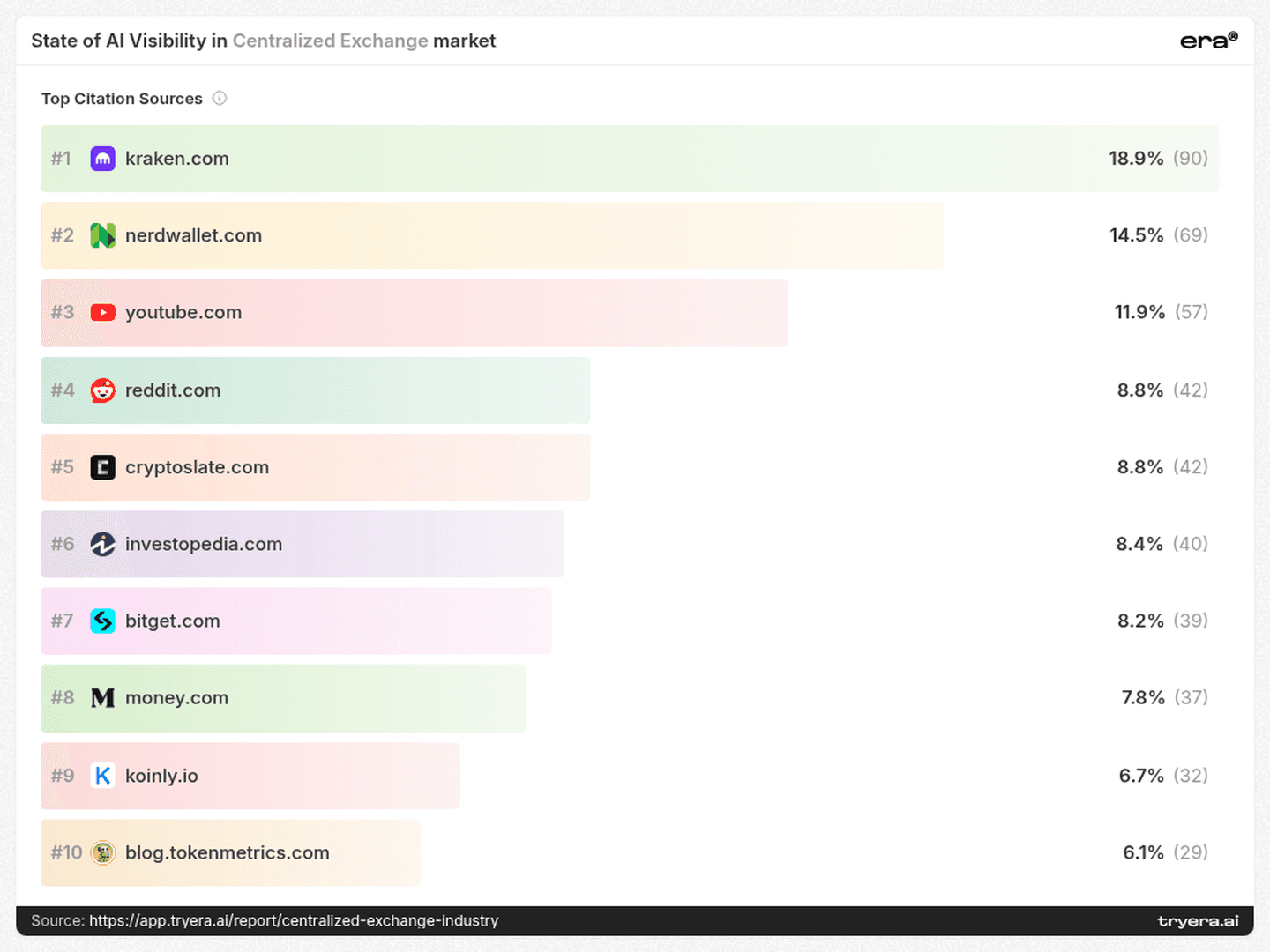The width and height of the screenshot is (1270, 952).
Task: Click the info icon beside Top Citation Sources
Action: point(220,99)
